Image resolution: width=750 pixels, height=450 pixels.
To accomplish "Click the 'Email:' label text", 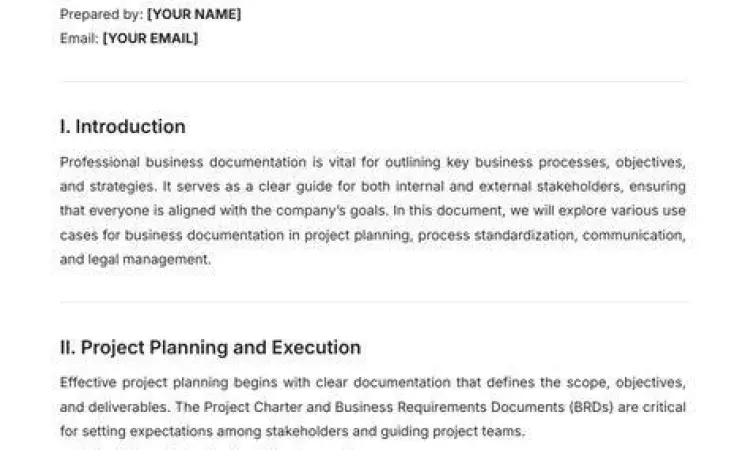I will click(79, 38).
